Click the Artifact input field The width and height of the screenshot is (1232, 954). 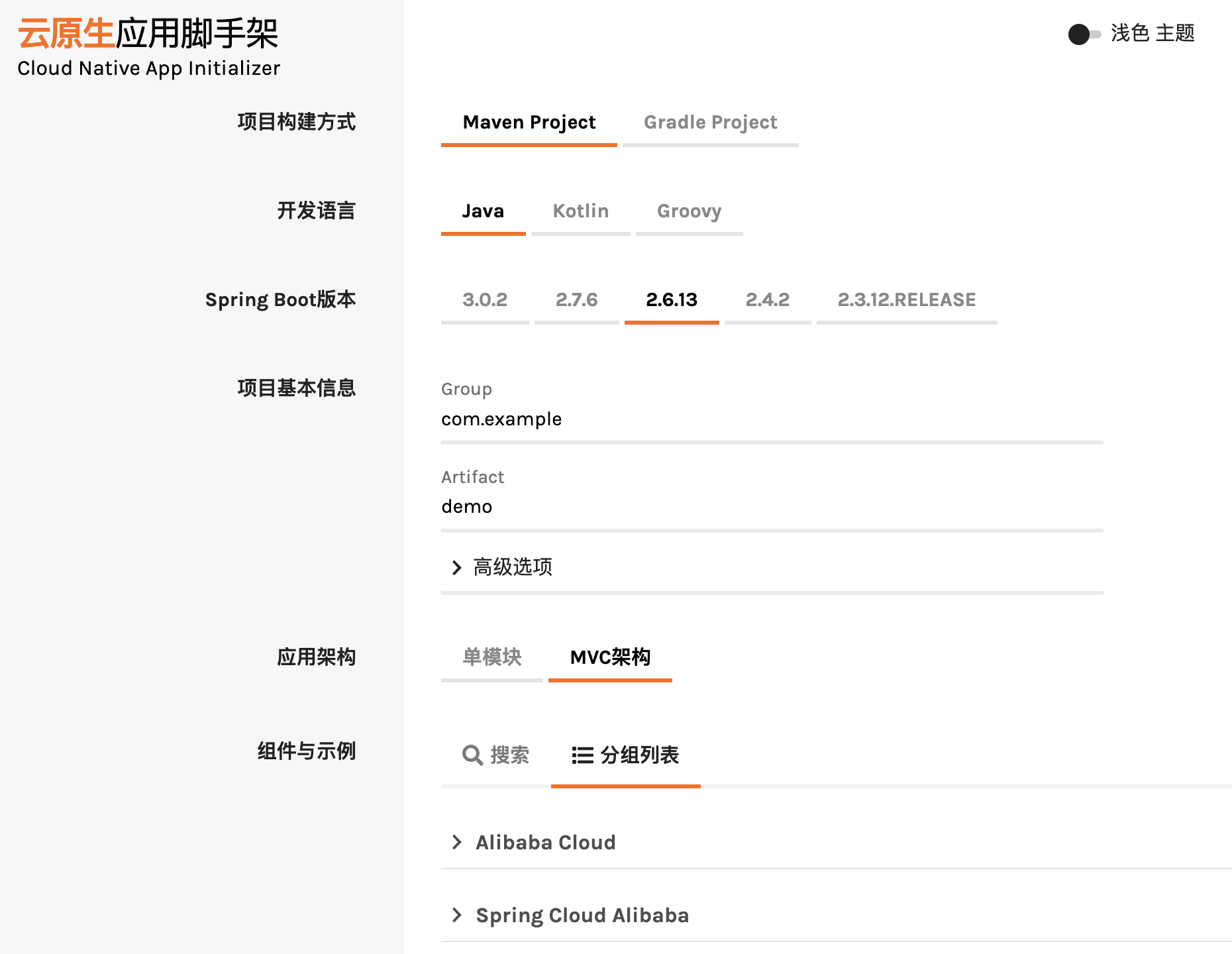(x=772, y=507)
